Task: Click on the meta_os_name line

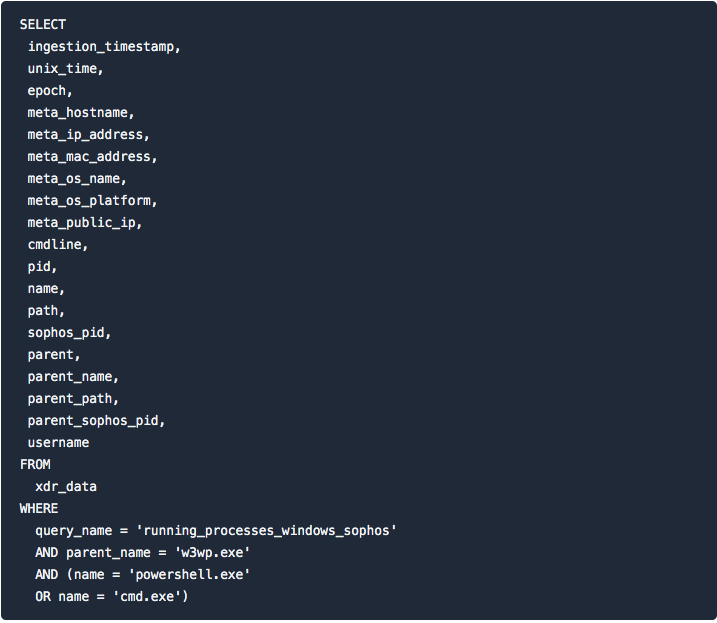Action: [x=77, y=179]
